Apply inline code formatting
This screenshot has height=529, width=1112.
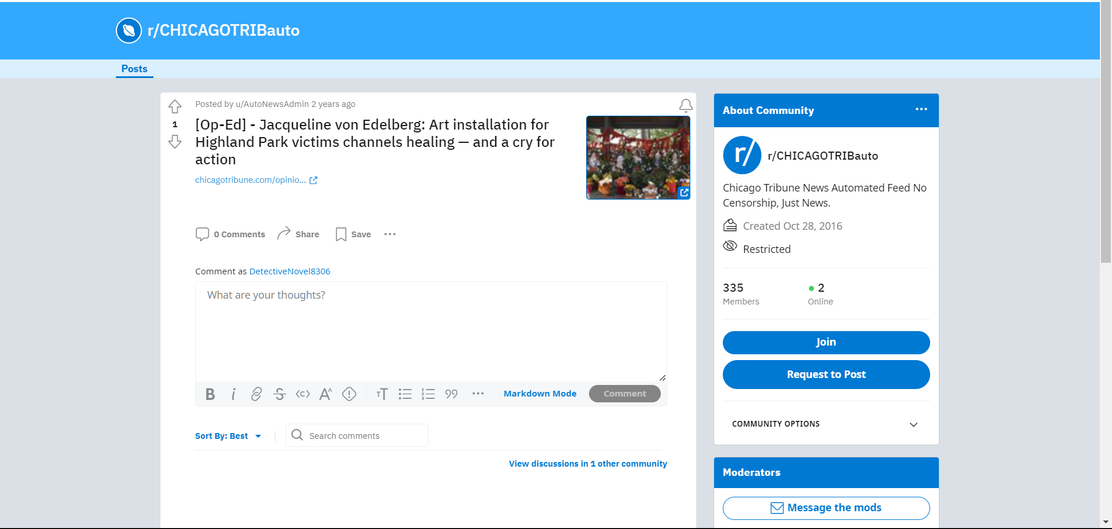[303, 394]
